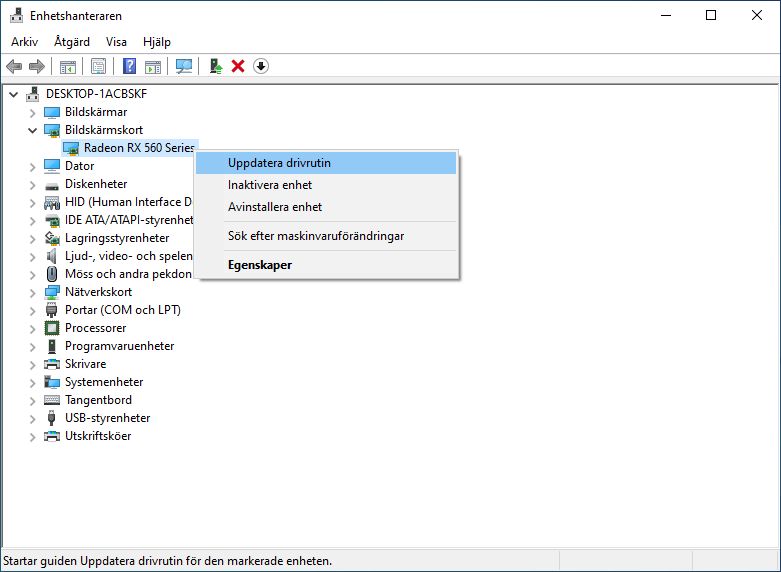Select the Radeon RX 560 Series text
Screen dimensions: 781x572
click(139, 148)
